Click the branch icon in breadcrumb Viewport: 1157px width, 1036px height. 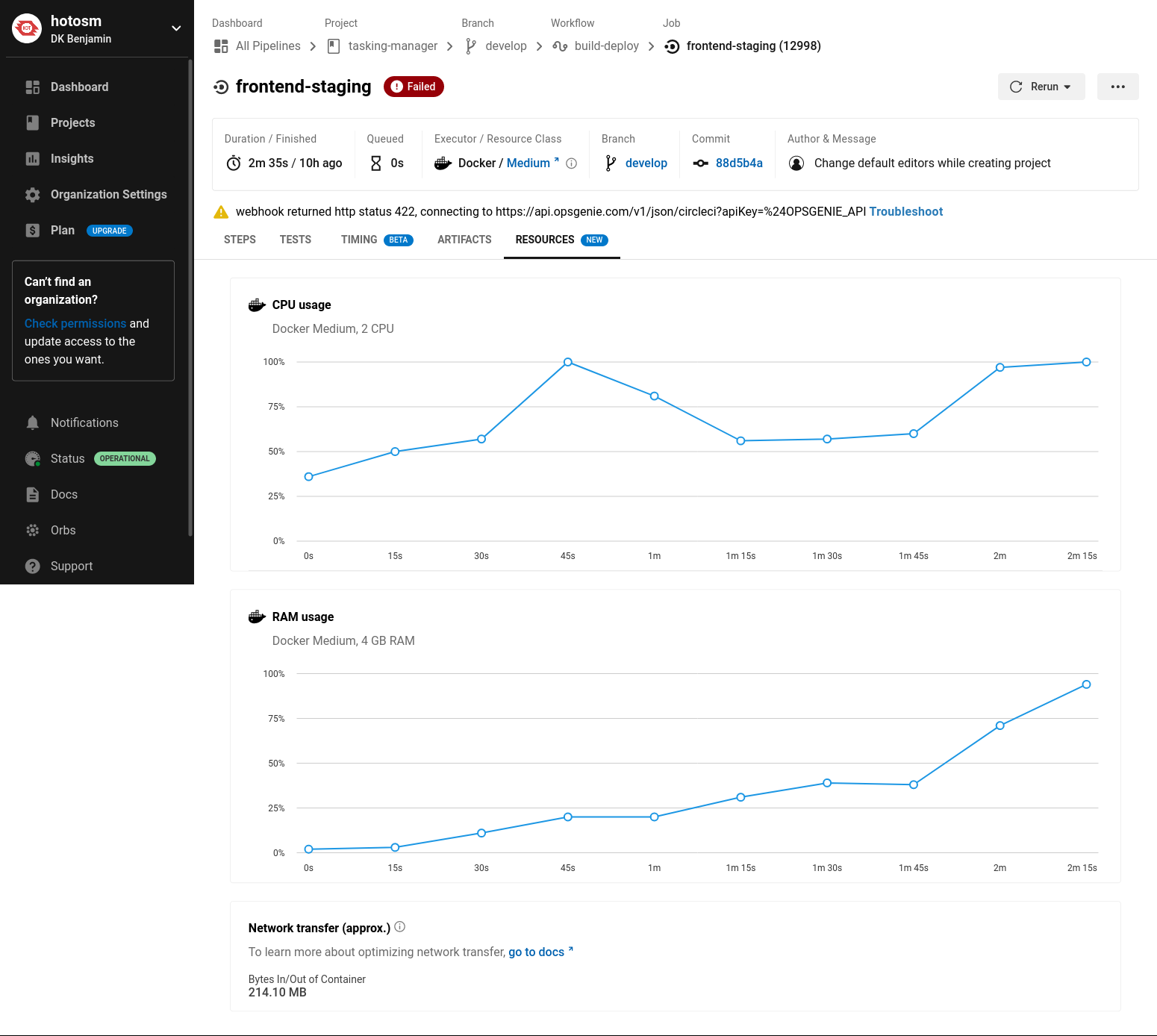(470, 46)
